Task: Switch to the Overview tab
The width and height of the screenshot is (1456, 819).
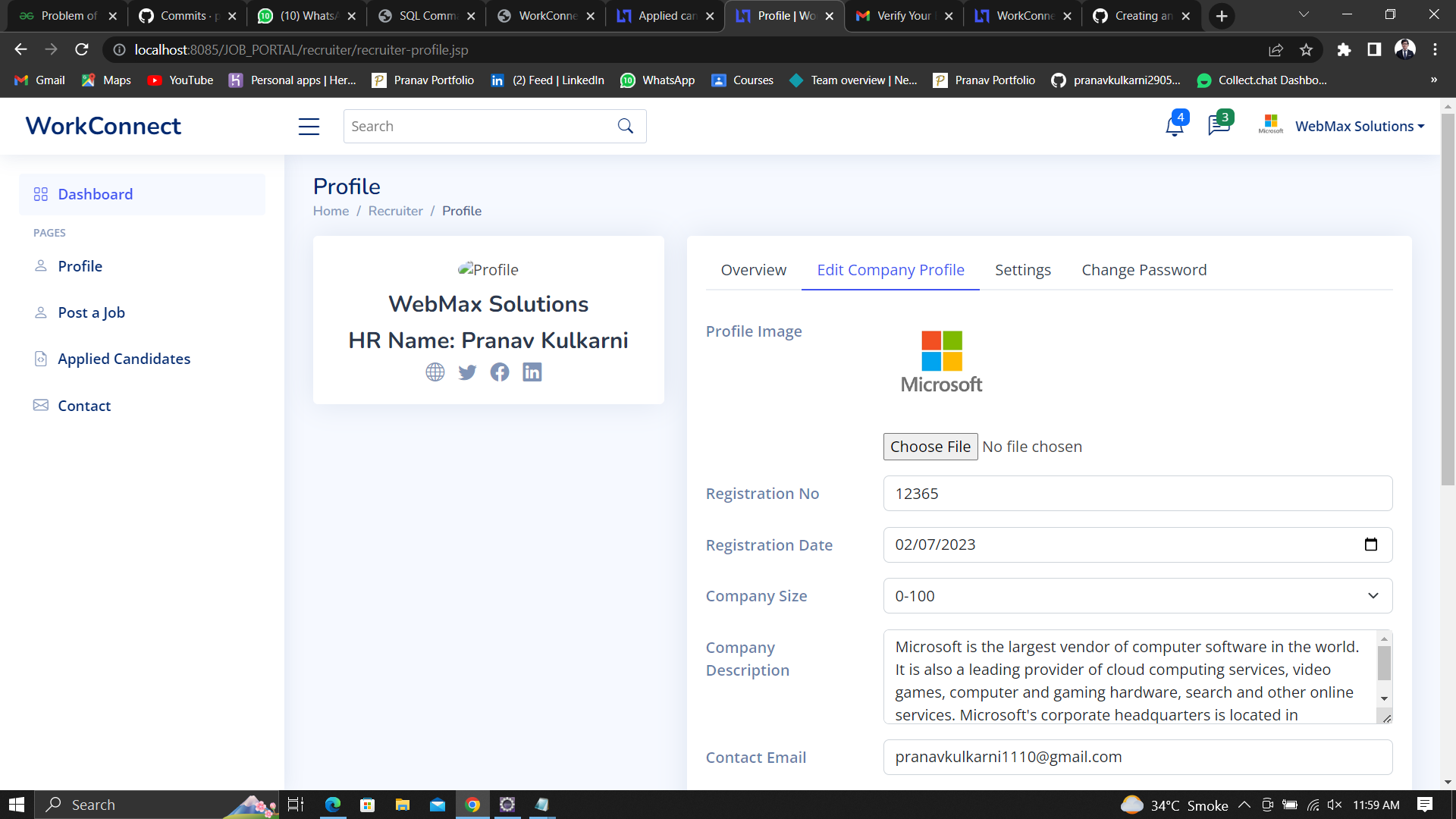Action: 753,270
